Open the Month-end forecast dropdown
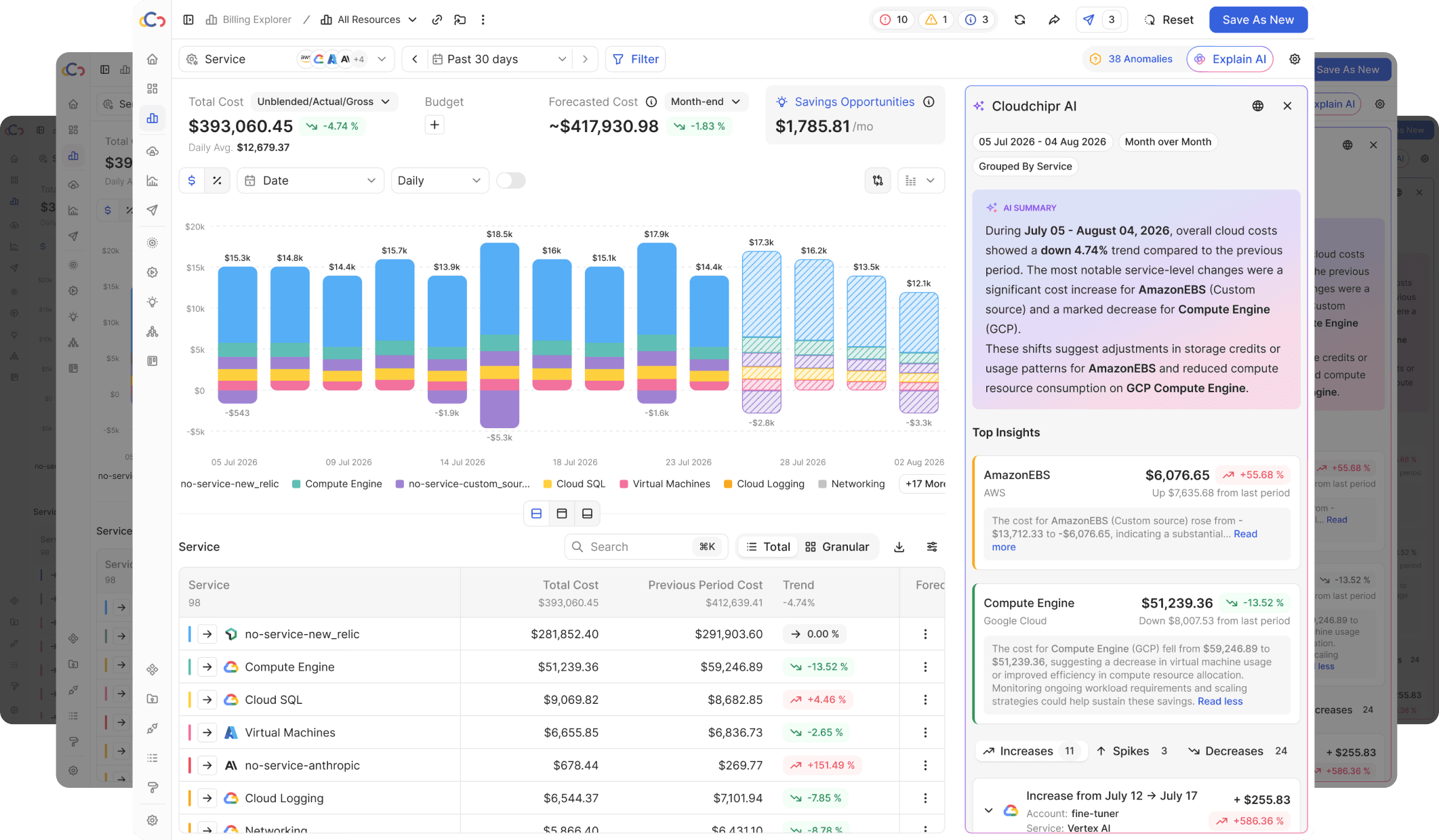This screenshot has height=840, width=1439. pyautogui.click(x=706, y=102)
